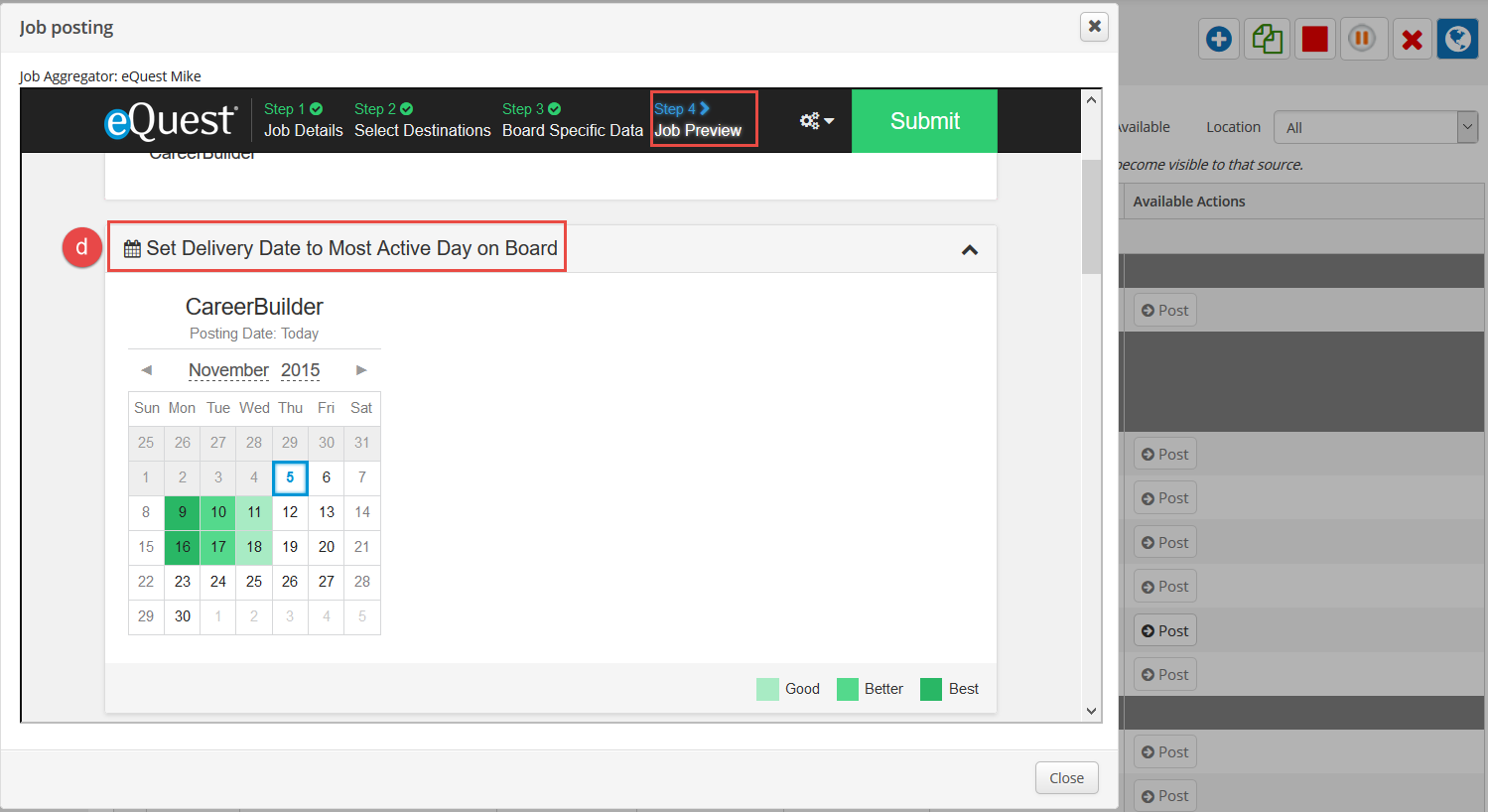
Task: Click the Posting Date: Today text
Action: (x=254, y=334)
